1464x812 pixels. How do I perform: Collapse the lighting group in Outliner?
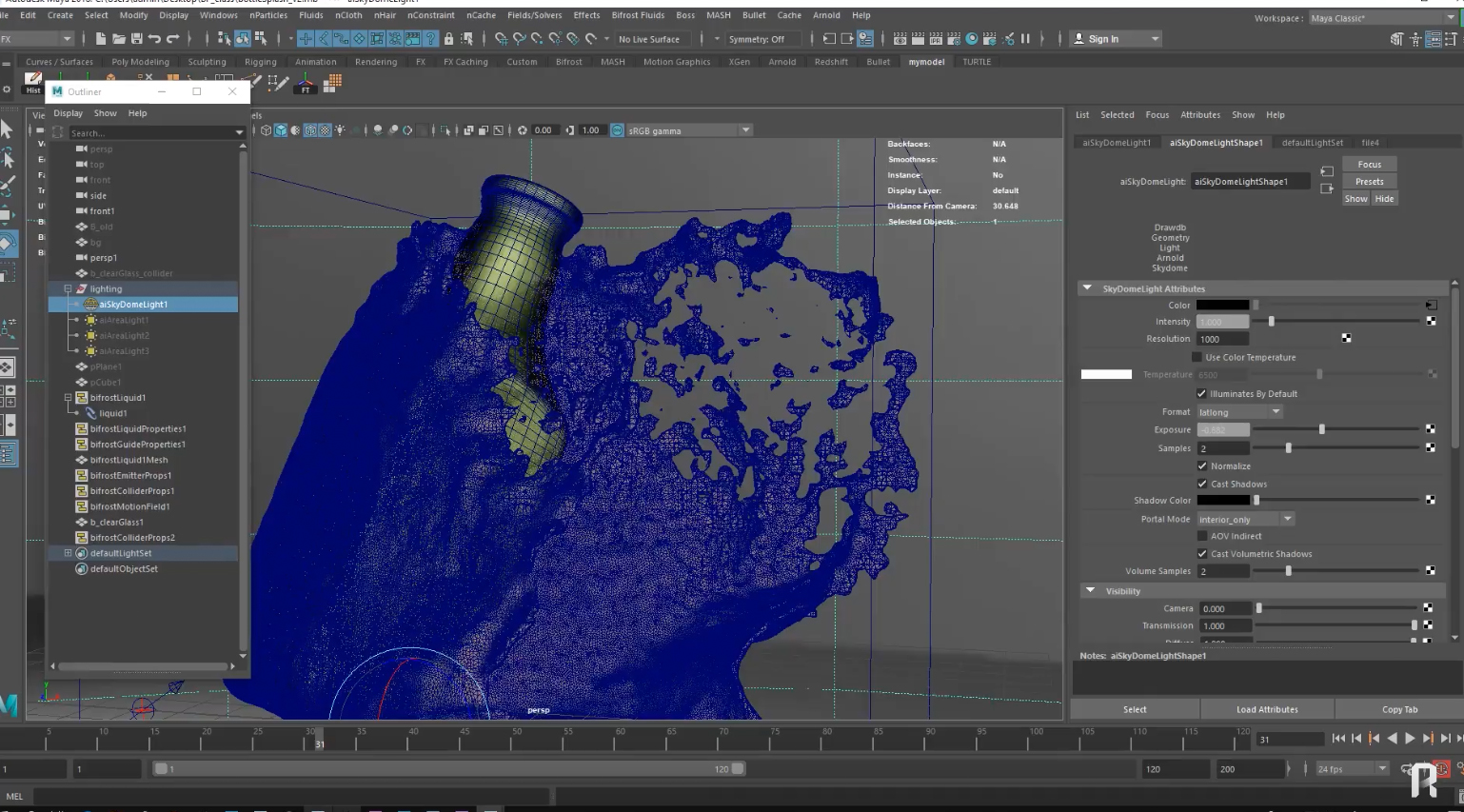tap(68, 289)
